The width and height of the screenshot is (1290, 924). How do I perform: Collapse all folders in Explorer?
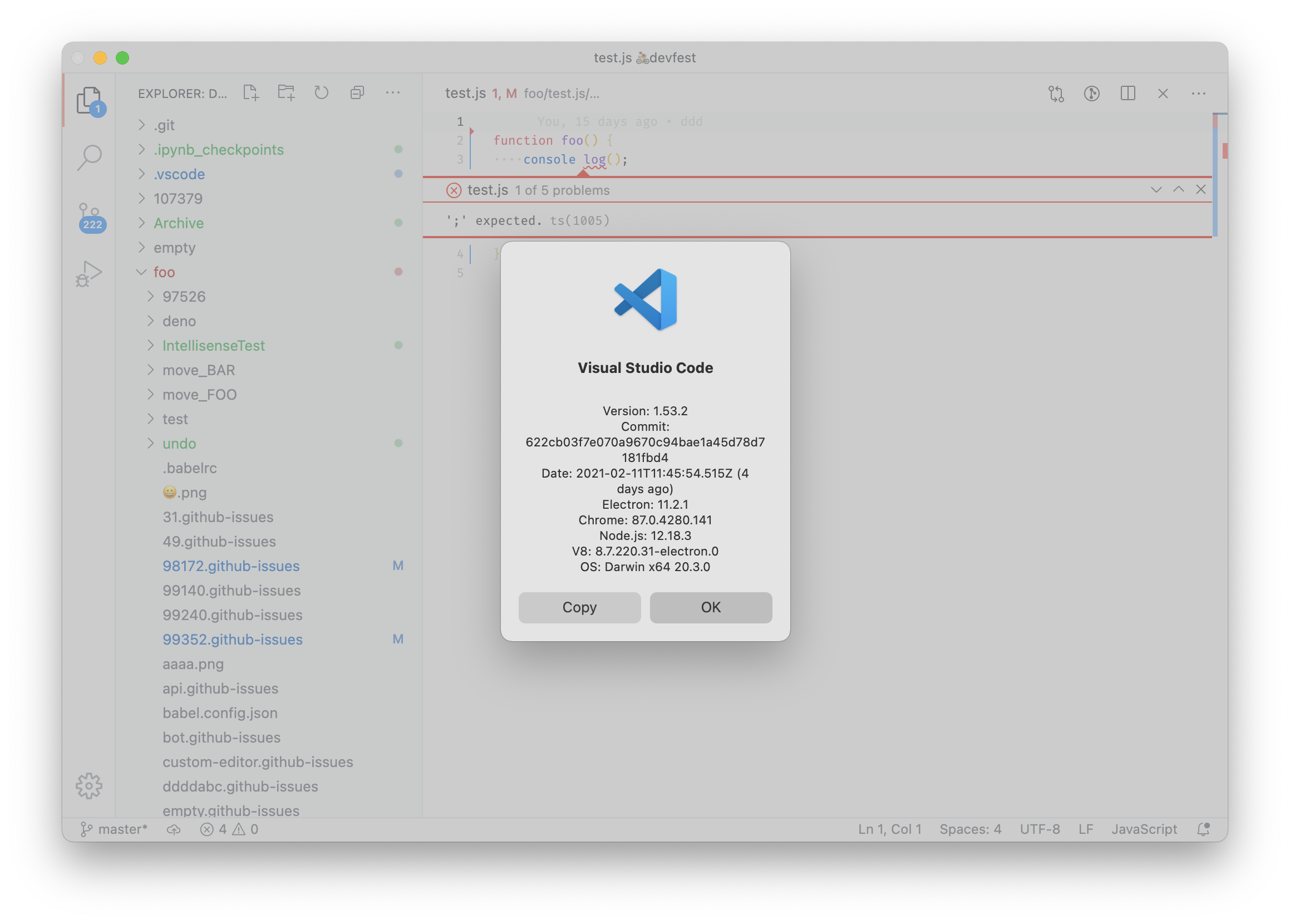(x=357, y=92)
